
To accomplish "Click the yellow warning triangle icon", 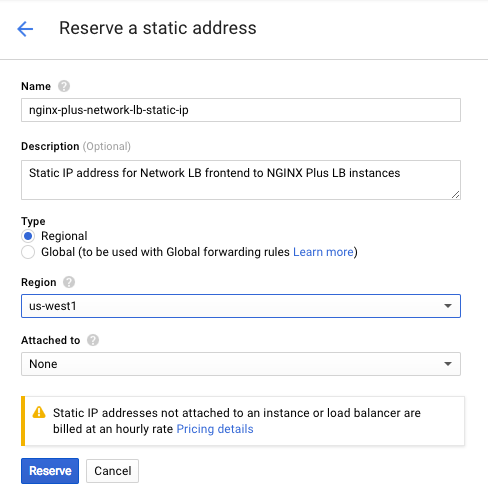I will pyautogui.click(x=39, y=412).
